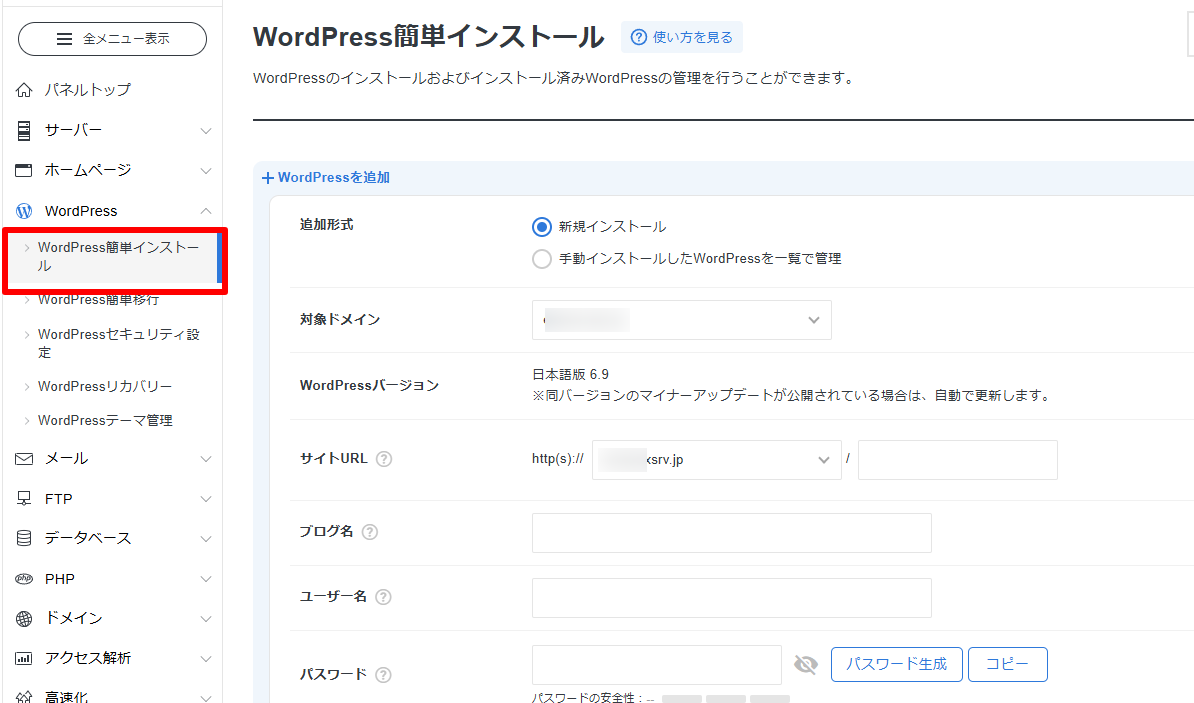Viewport: 1194px width, 703px height.
Task: Click the パスワード生成 button
Action: [896, 664]
